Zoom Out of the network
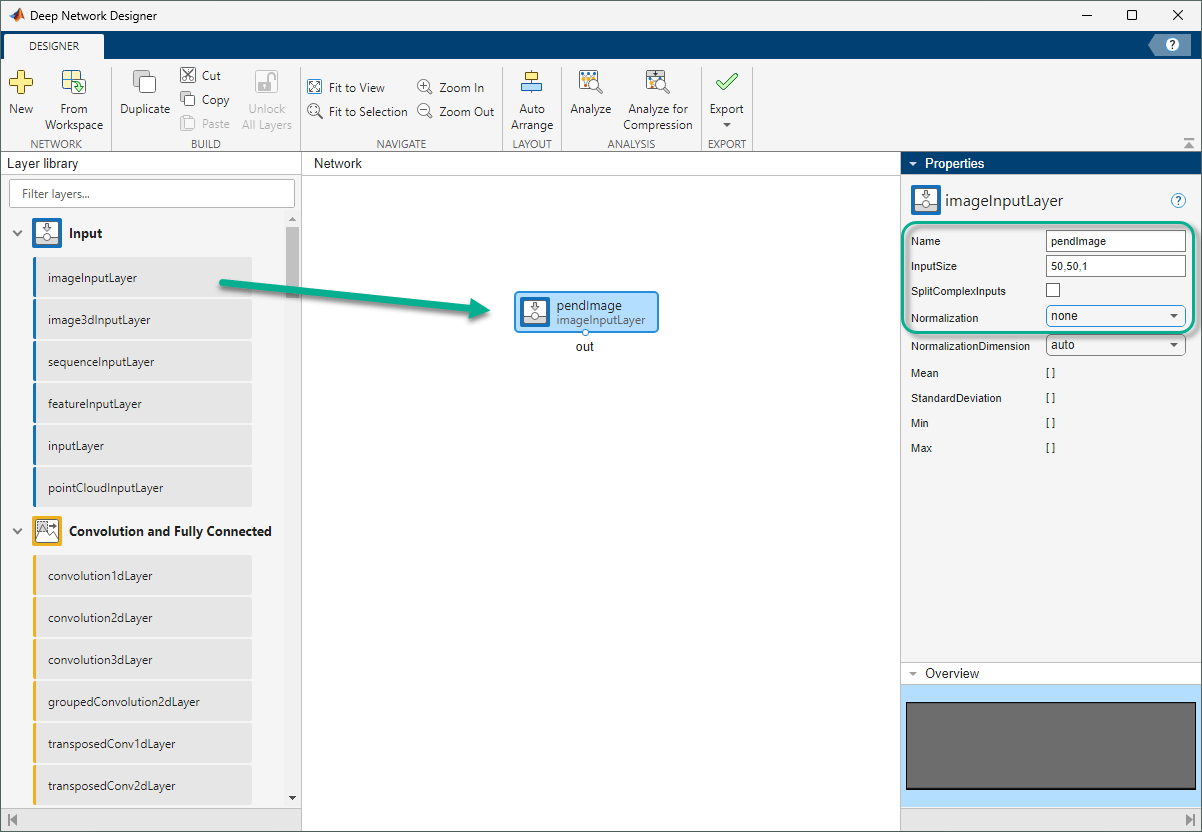The height and width of the screenshot is (832, 1202). (455, 112)
